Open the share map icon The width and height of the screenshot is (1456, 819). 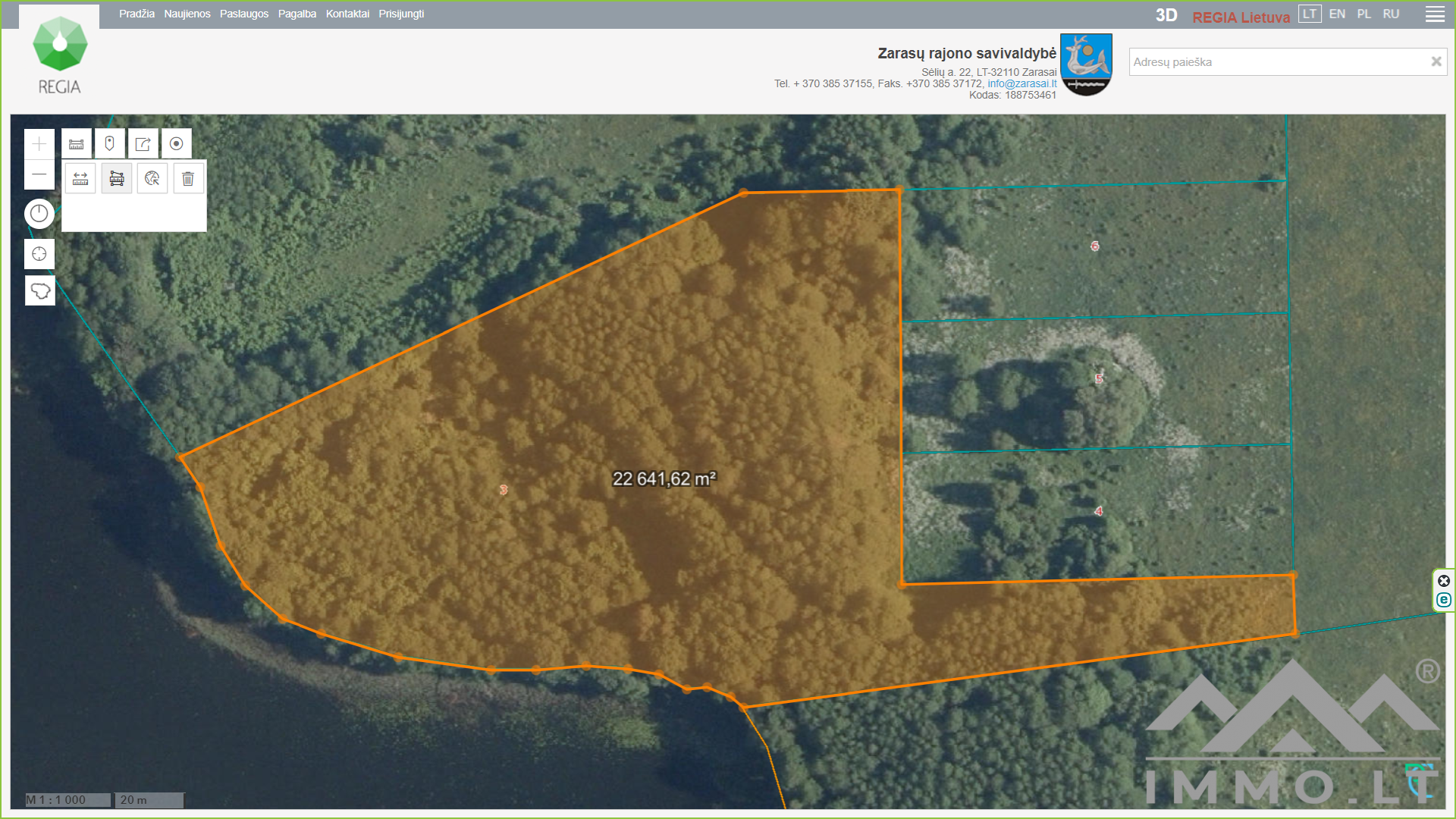tap(143, 143)
